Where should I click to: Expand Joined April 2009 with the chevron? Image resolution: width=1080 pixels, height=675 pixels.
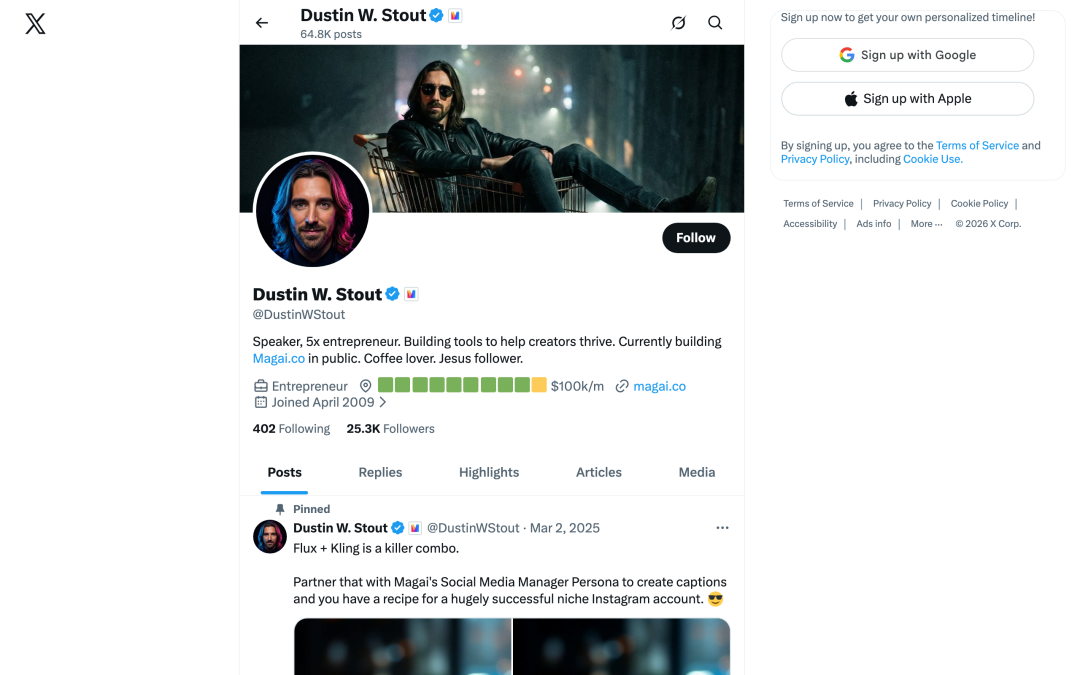pos(380,402)
